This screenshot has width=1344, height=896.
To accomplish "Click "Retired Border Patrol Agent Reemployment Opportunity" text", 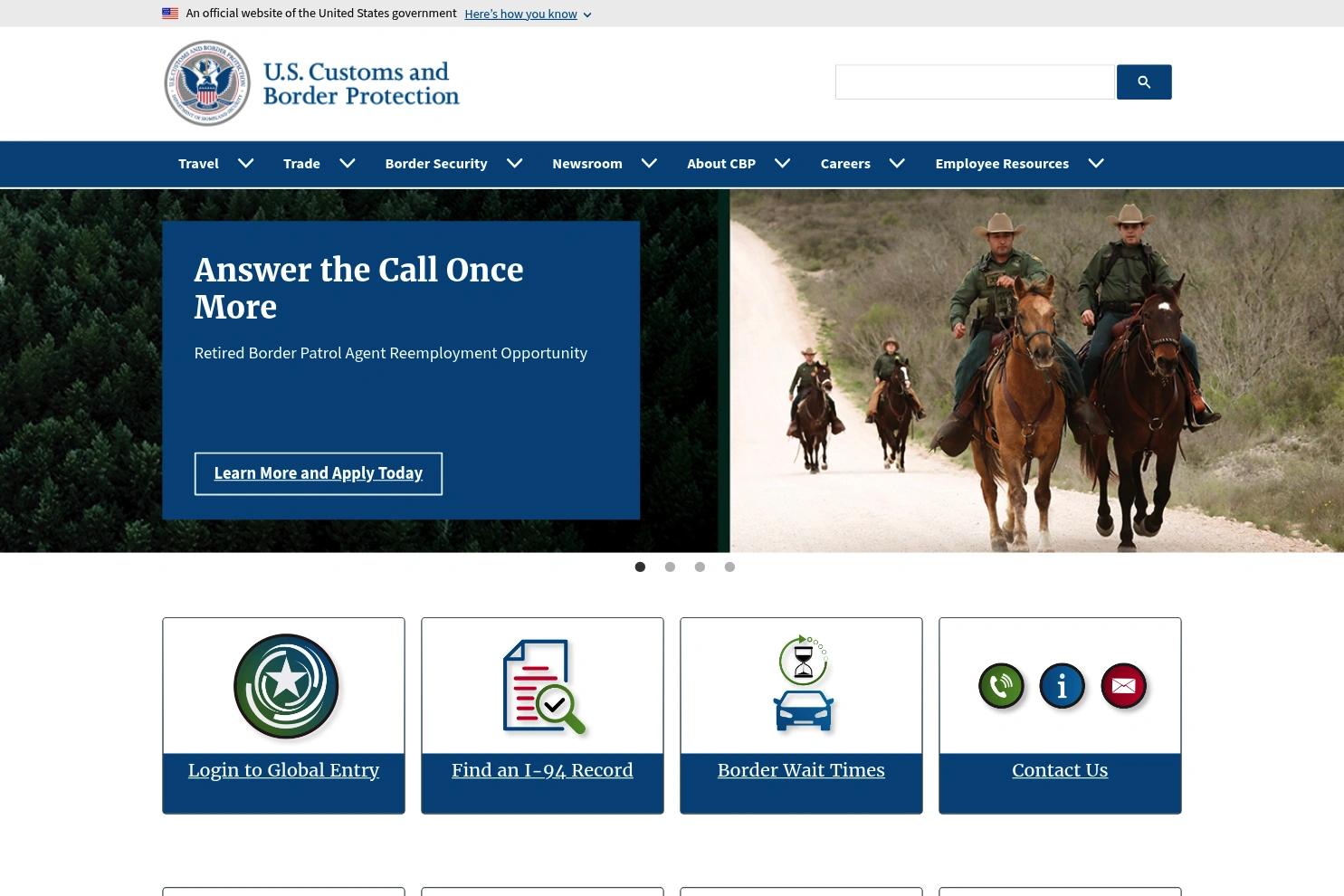I will [x=391, y=353].
